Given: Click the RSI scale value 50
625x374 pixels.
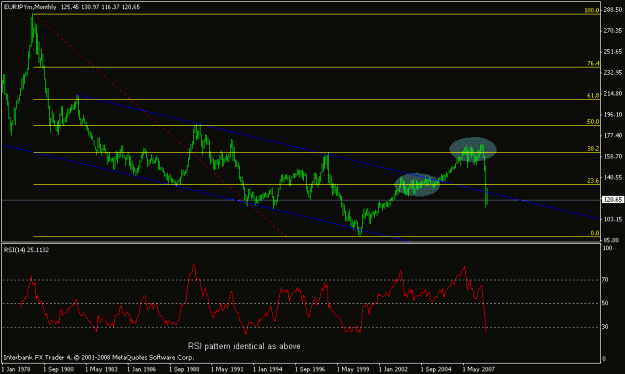Looking at the screenshot, I should click(605, 303).
